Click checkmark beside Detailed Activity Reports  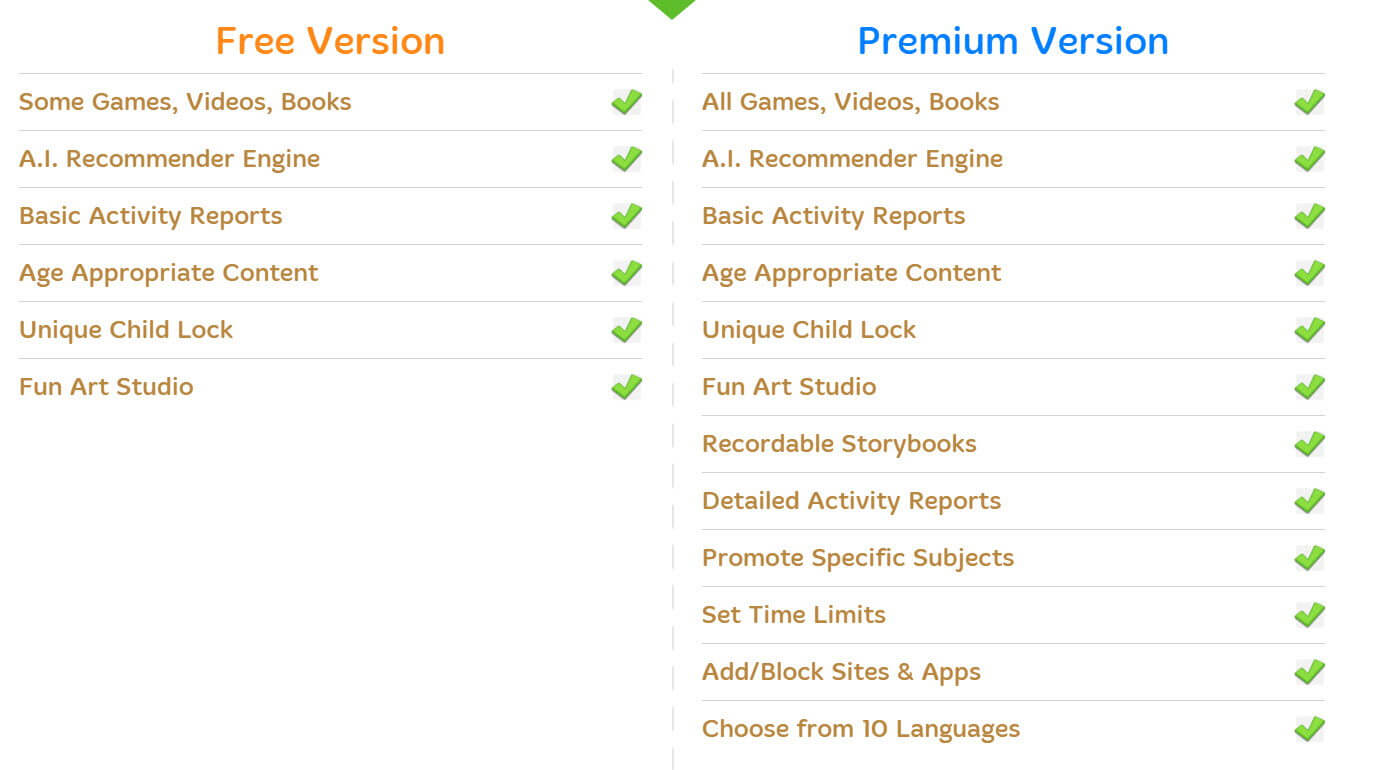point(1310,501)
